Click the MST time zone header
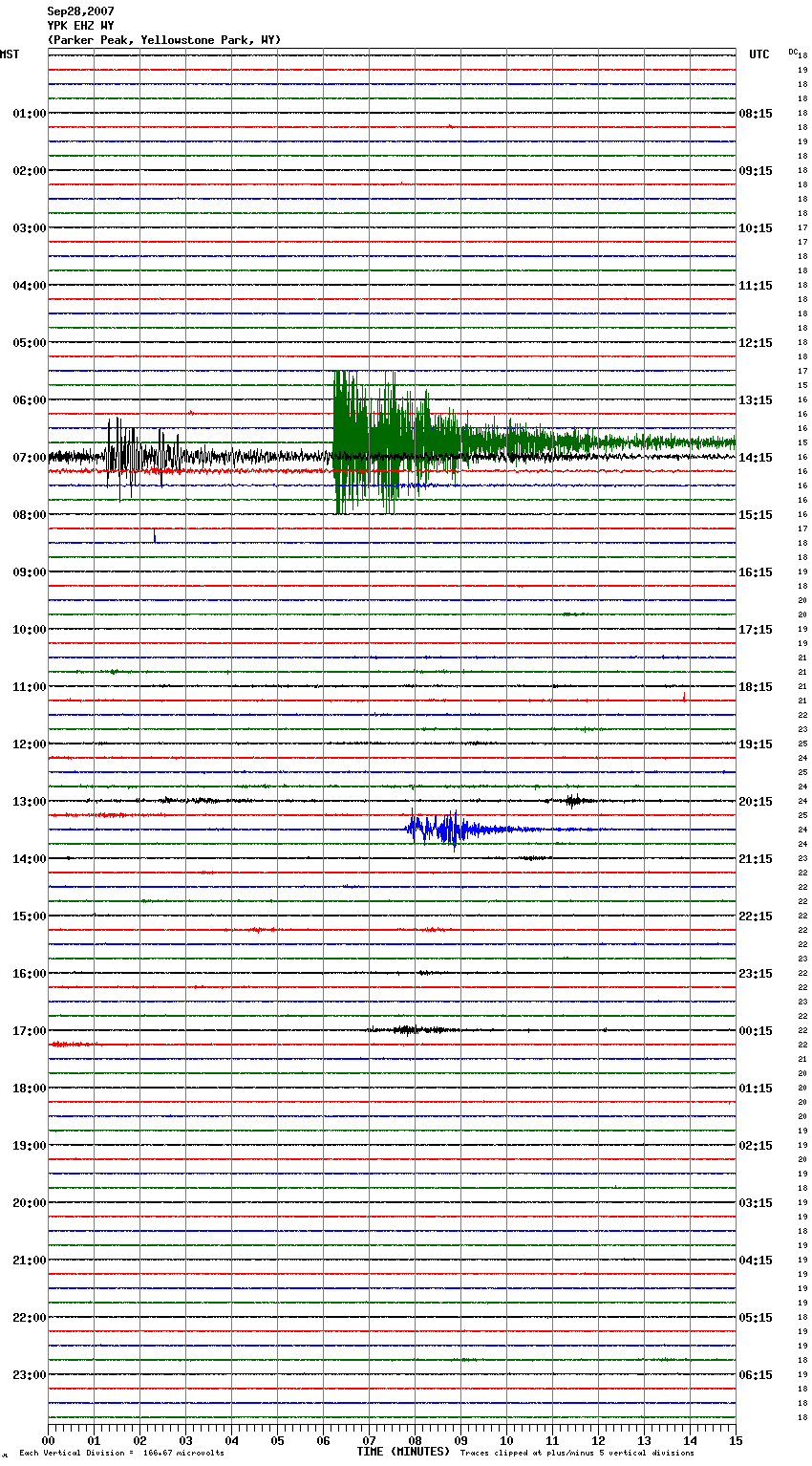 (10, 54)
